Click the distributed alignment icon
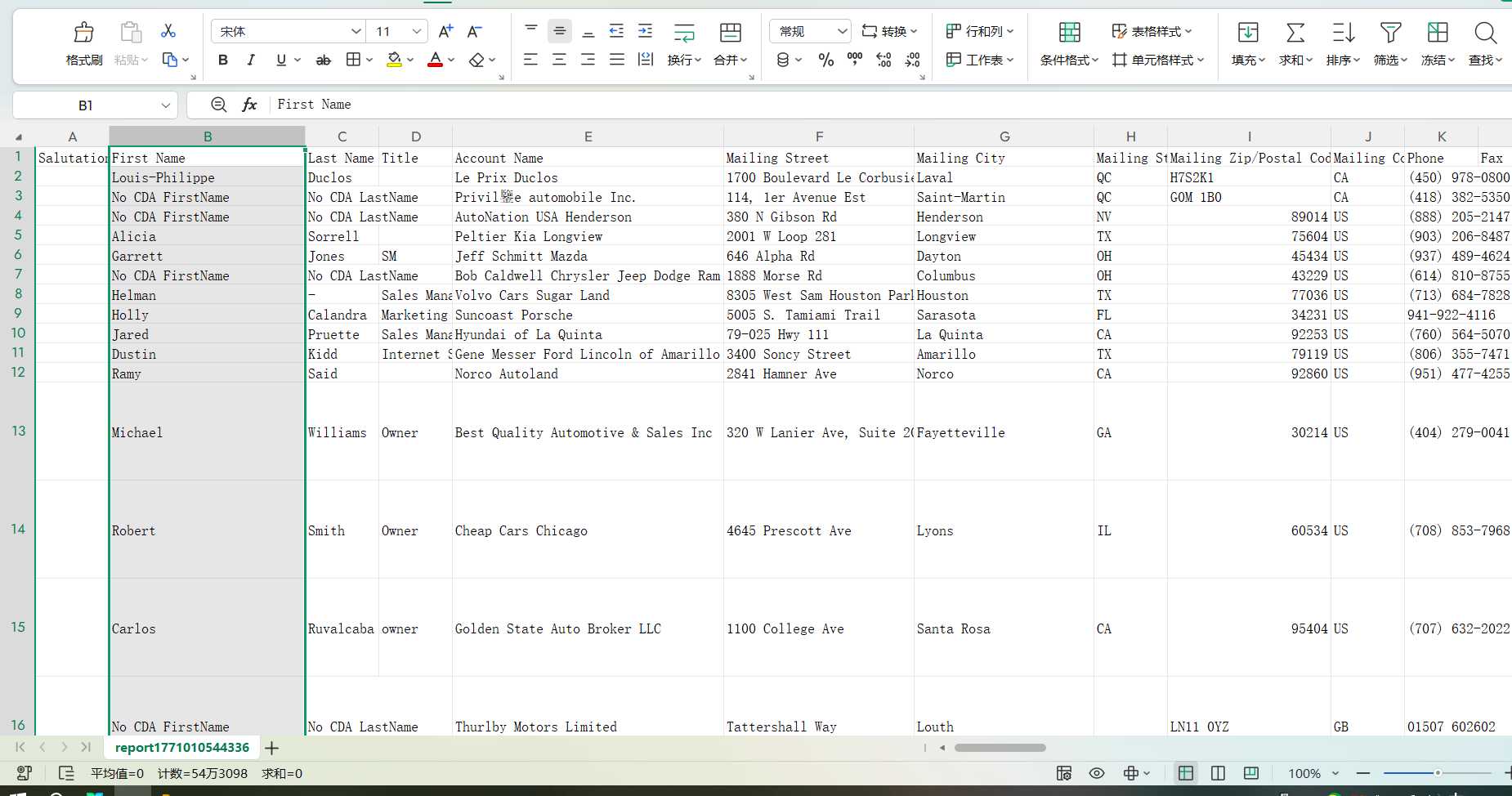1512x796 pixels. 646,60
